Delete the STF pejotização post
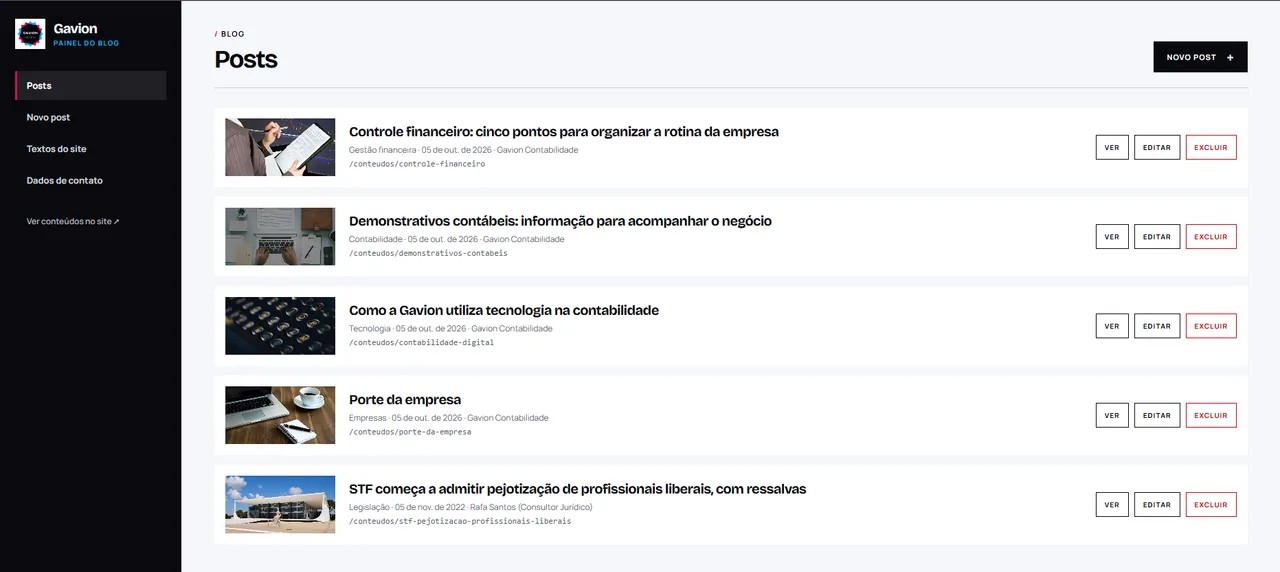 [x=1211, y=505]
